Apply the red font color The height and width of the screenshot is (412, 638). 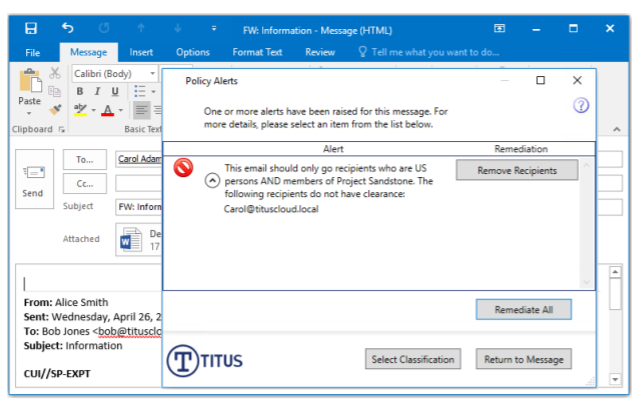[107, 110]
